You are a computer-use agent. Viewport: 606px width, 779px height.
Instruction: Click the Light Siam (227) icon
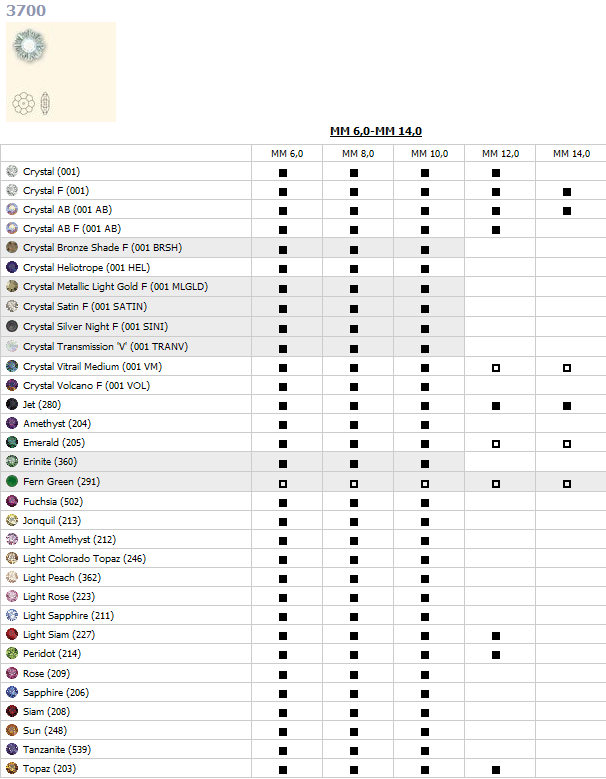(x=12, y=634)
